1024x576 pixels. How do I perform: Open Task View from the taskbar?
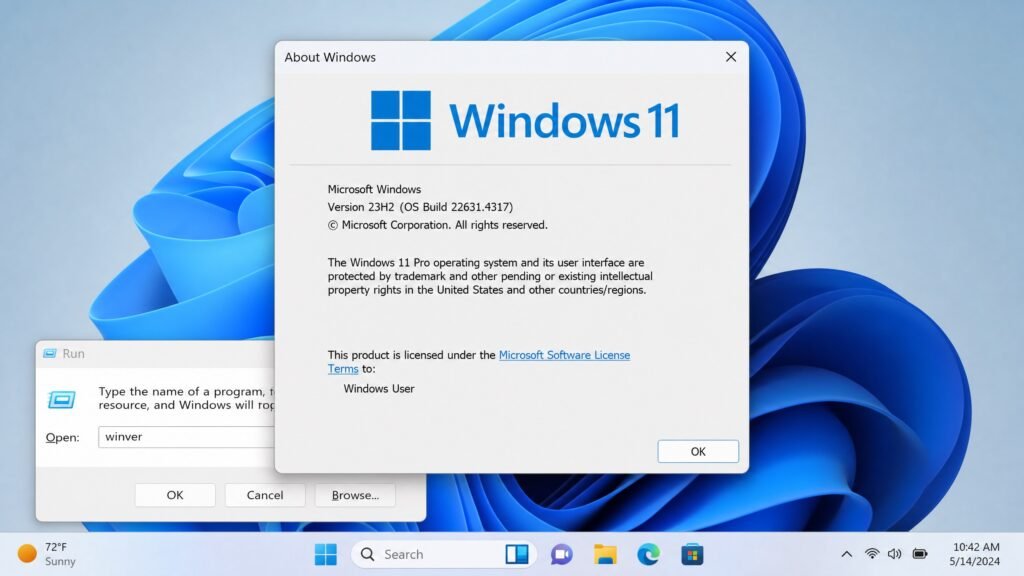517,554
